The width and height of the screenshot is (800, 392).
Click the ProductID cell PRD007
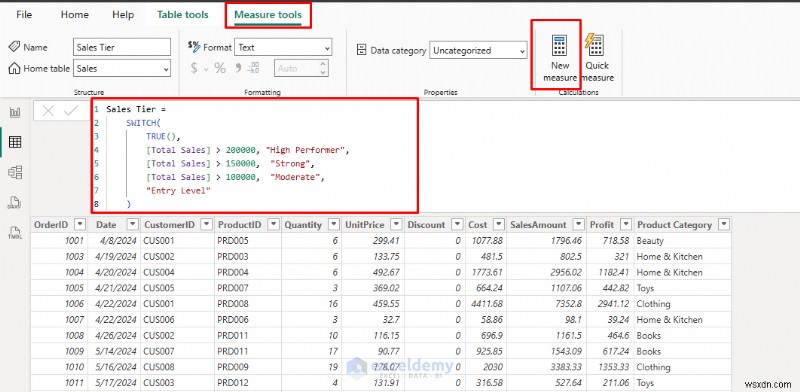[248, 288]
